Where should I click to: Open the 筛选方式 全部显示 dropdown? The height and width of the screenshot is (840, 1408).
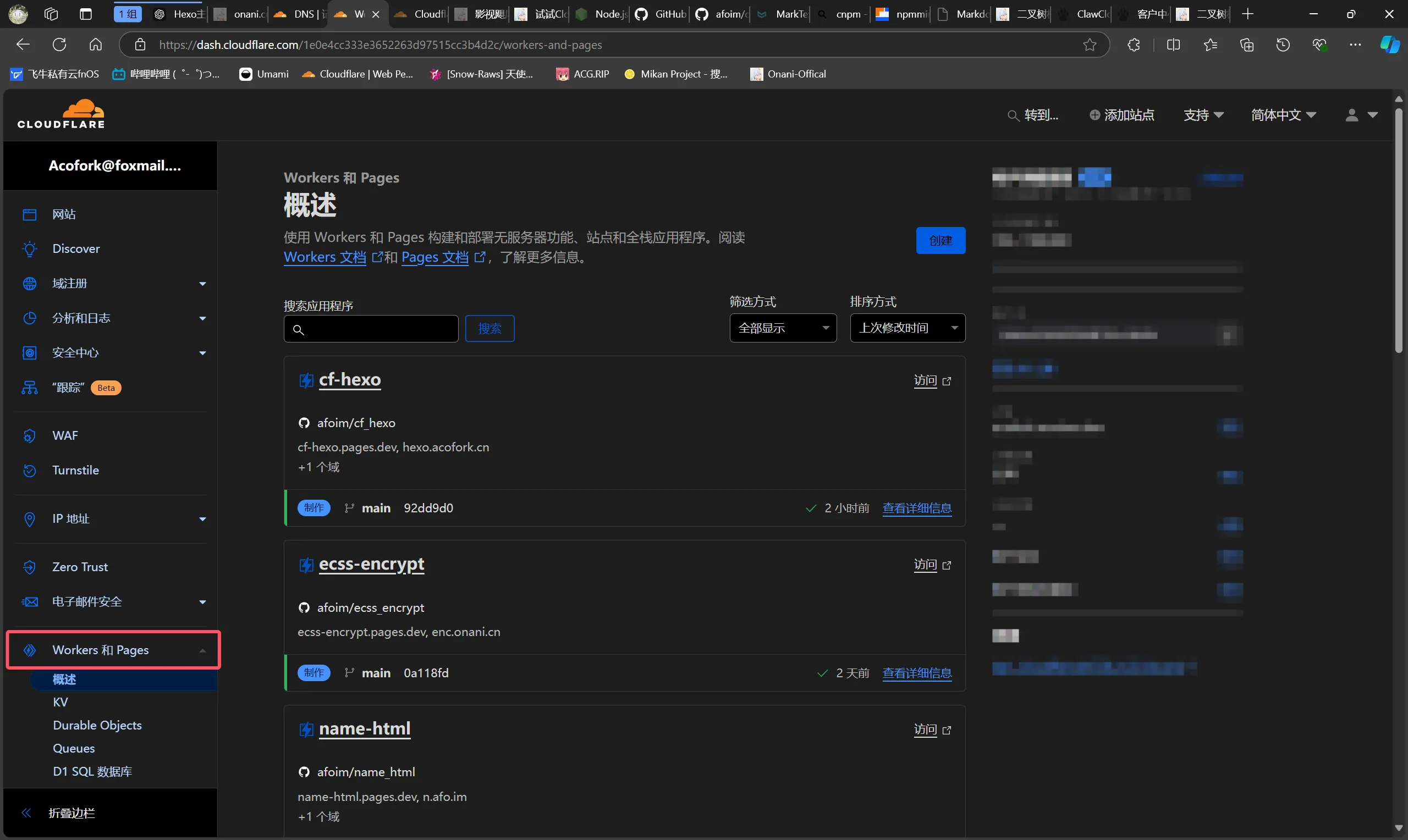pos(783,328)
